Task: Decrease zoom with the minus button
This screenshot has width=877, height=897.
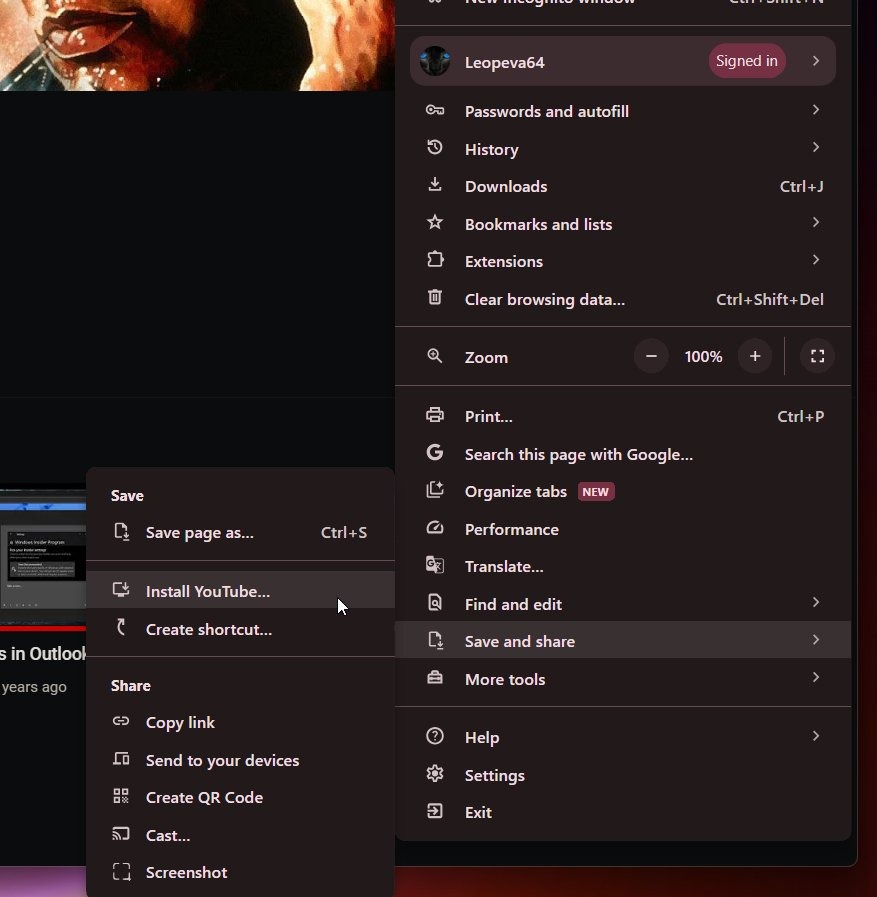Action: coord(651,356)
